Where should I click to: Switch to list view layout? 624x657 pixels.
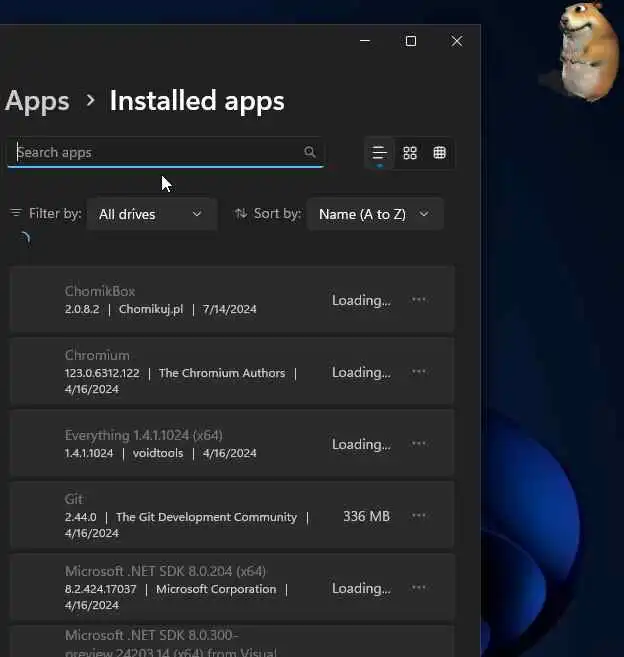[379, 153]
